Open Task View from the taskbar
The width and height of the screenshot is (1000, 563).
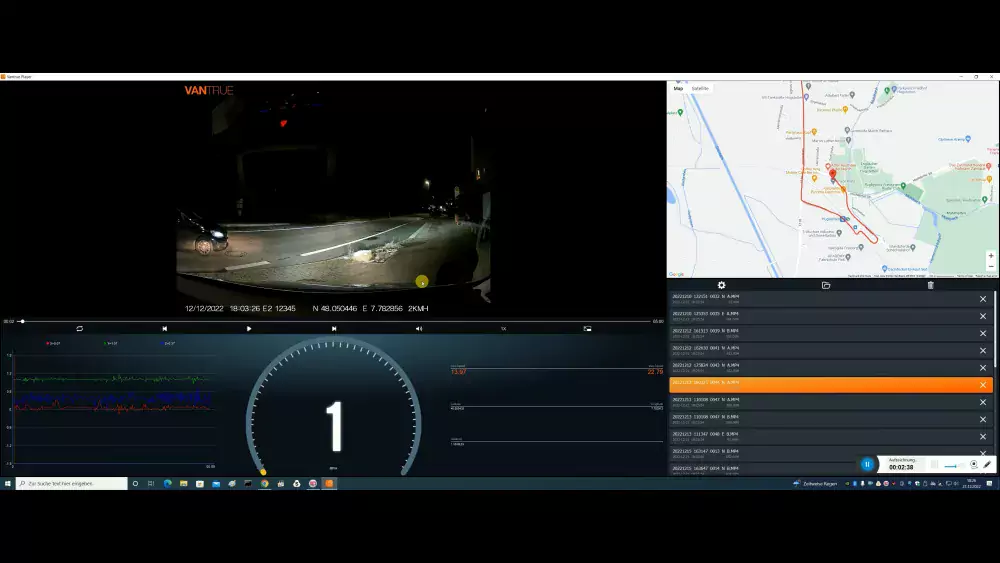[x=151, y=484]
